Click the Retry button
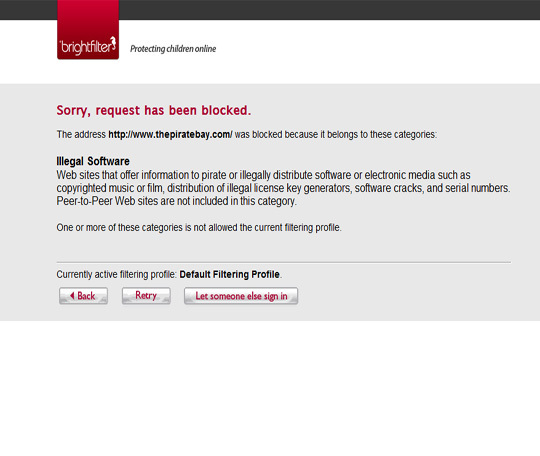540x456 pixels. click(146, 296)
